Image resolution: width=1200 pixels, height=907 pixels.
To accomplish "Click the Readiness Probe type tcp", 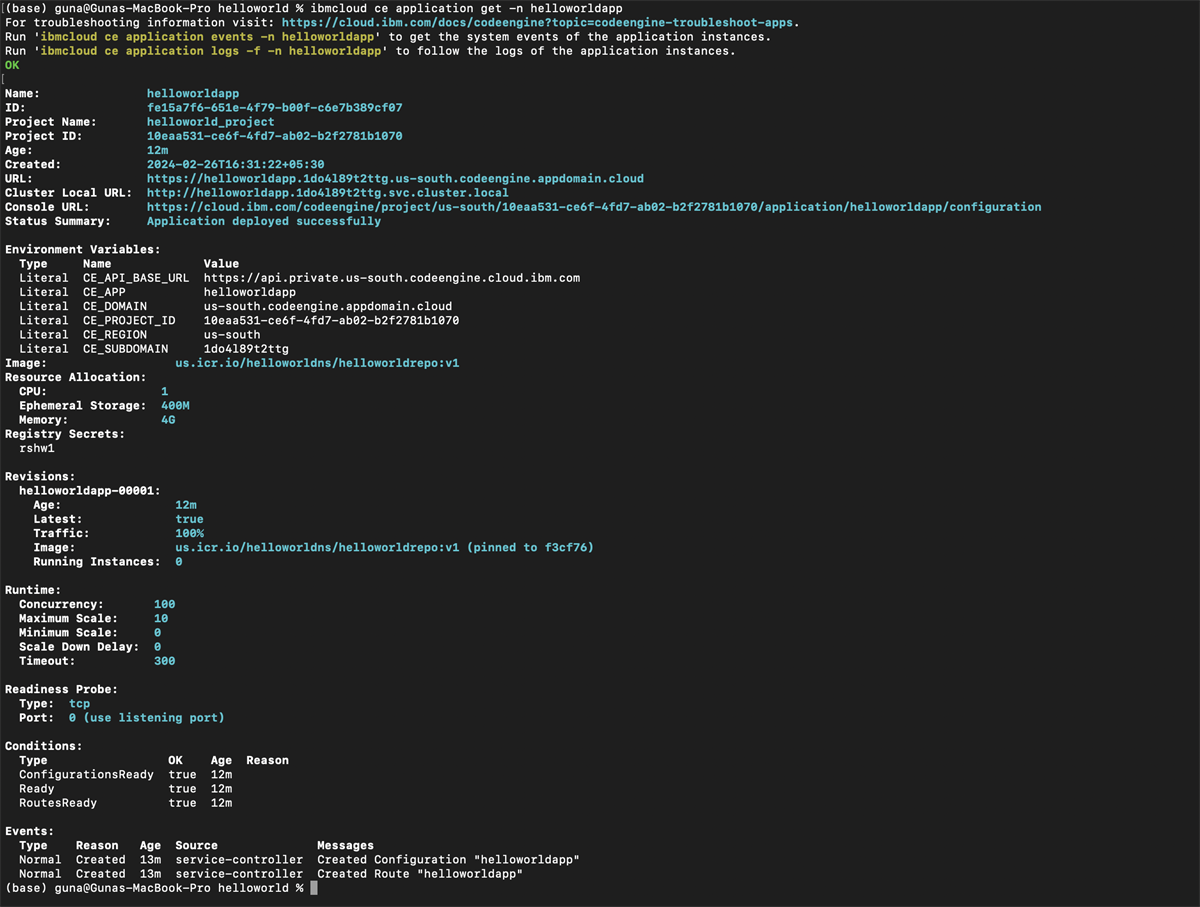I will tap(79, 704).
